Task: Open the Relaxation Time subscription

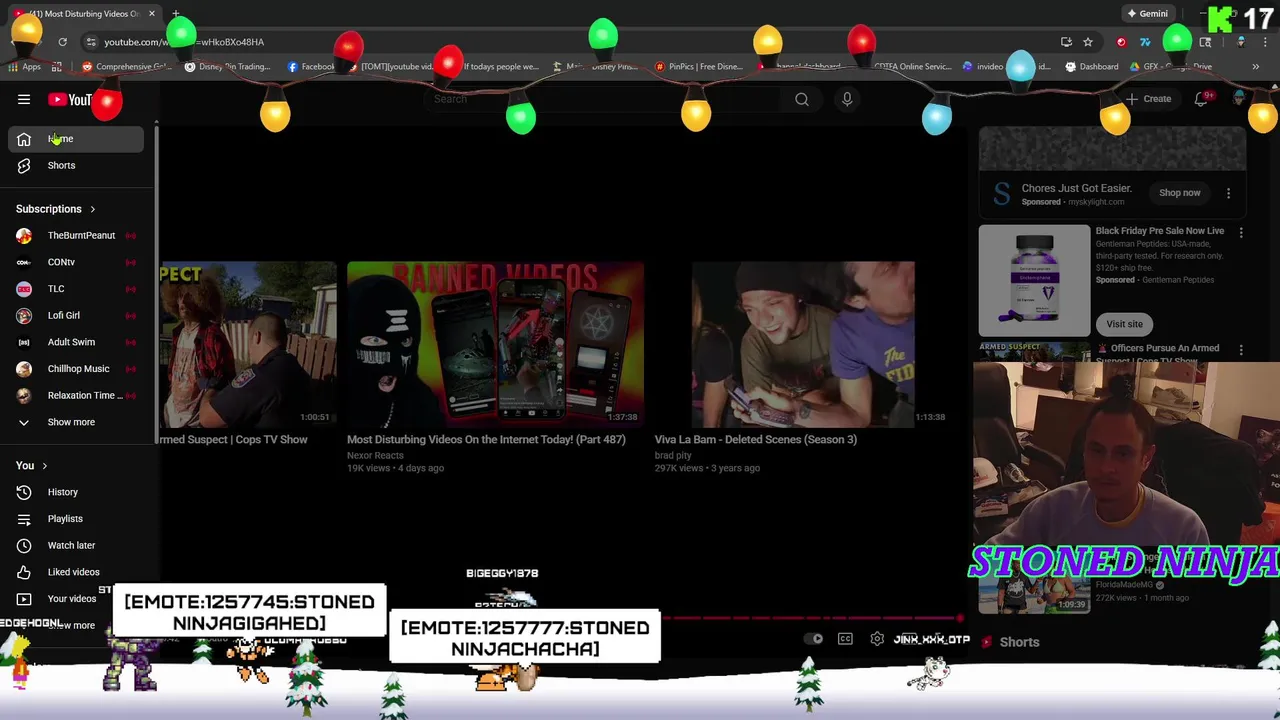Action: point(76,395)
